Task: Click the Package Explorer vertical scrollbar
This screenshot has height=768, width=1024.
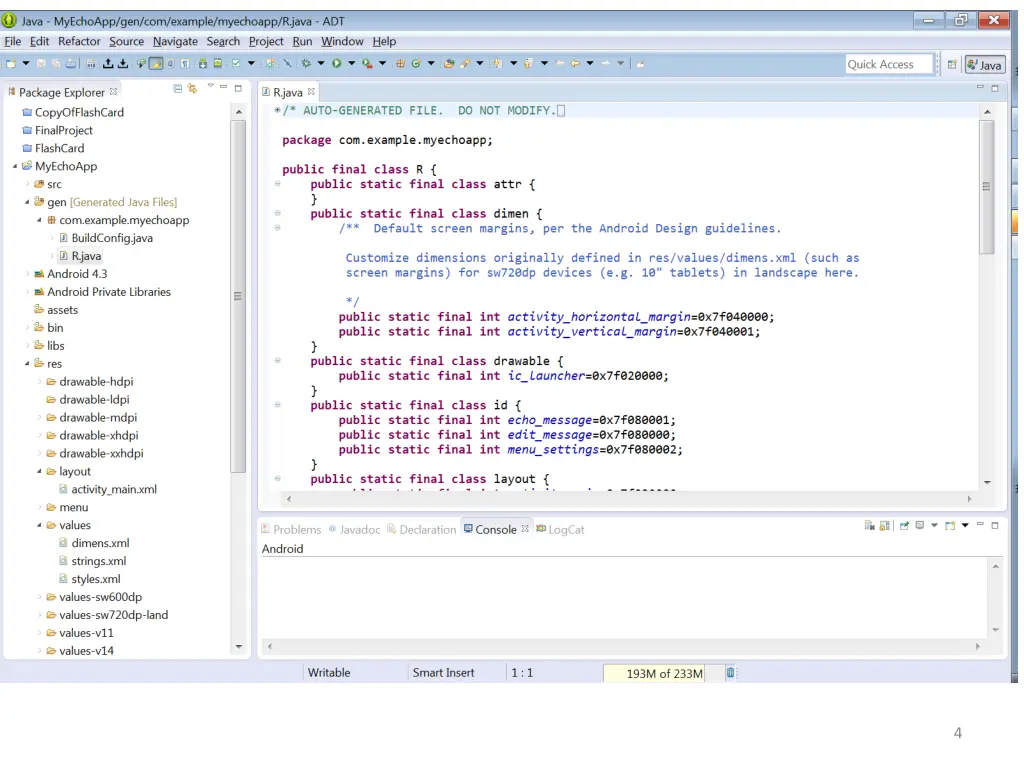Action: (238, 296)
